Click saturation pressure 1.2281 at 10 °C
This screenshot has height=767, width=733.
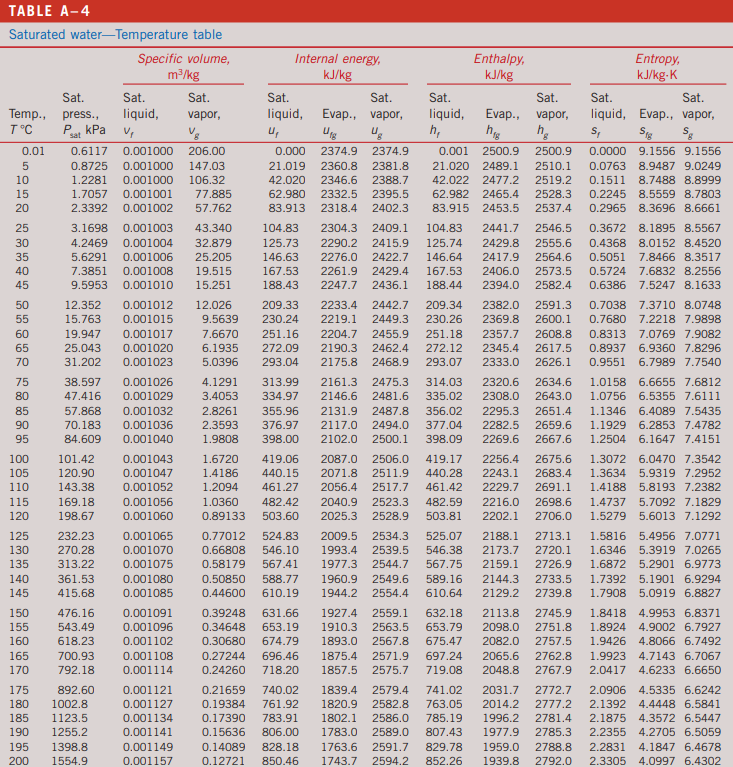tap(89, 180)
